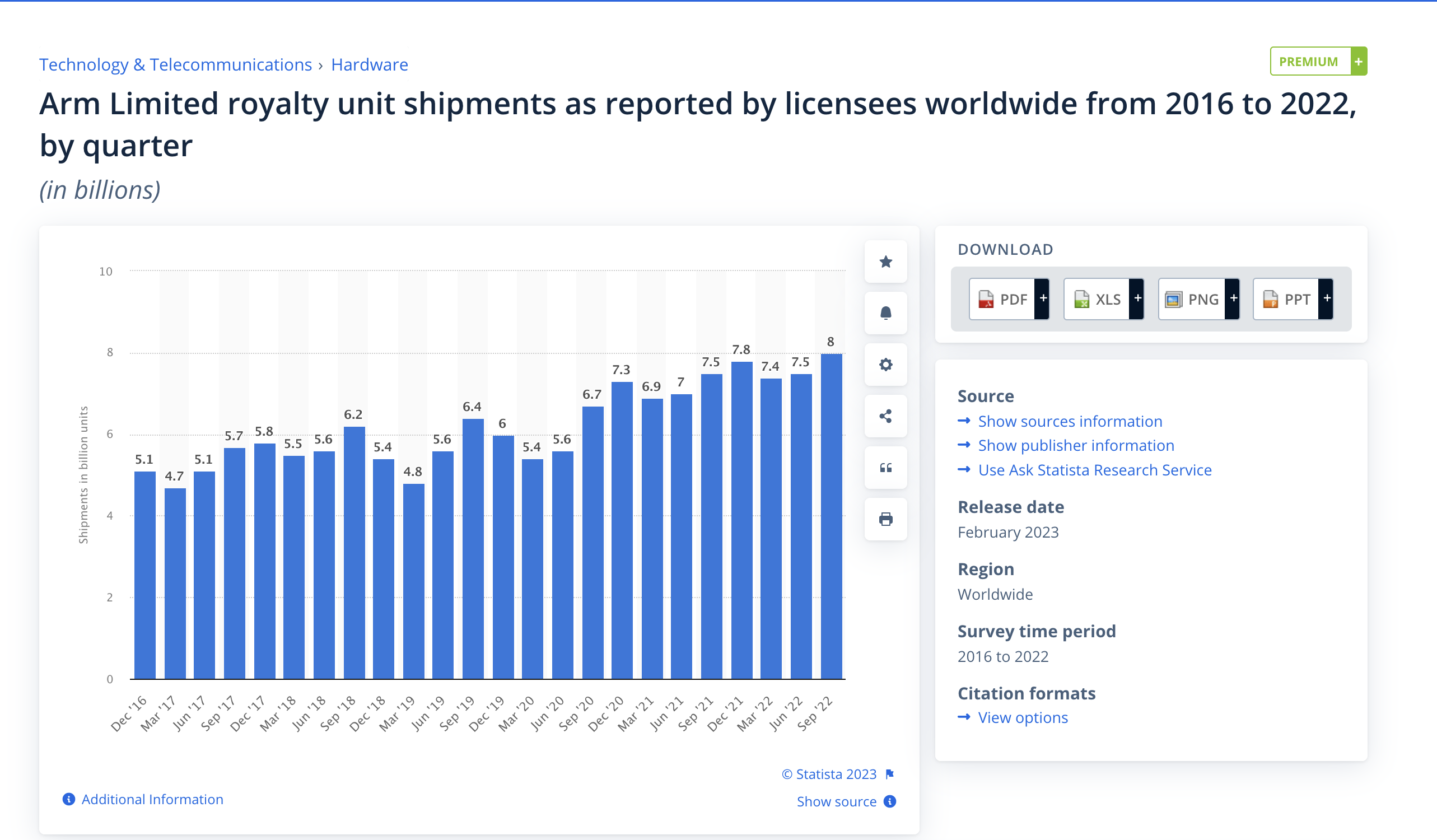Click the 'Region' heading
Screen dimensions: 1437x840
point(986,568)
